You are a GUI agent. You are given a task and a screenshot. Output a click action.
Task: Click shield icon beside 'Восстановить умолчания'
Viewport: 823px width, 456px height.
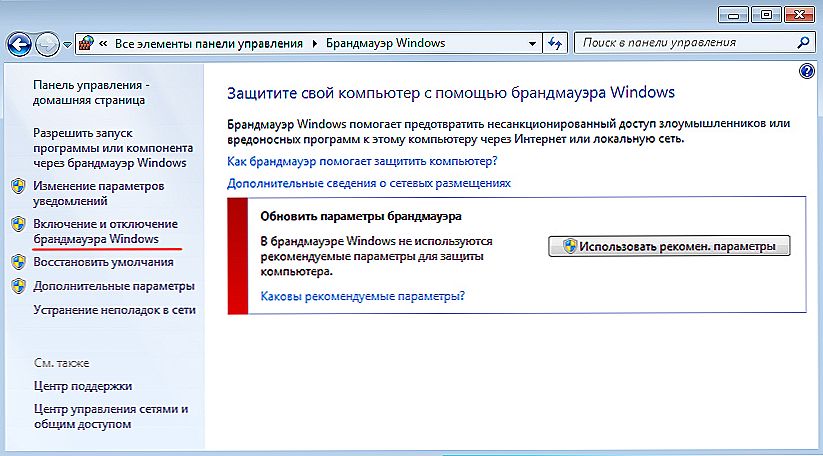[x=18, y=262]
